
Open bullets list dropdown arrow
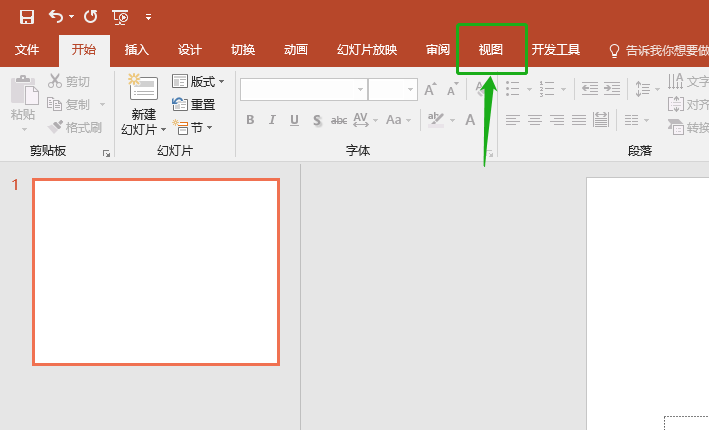[529, 89]
